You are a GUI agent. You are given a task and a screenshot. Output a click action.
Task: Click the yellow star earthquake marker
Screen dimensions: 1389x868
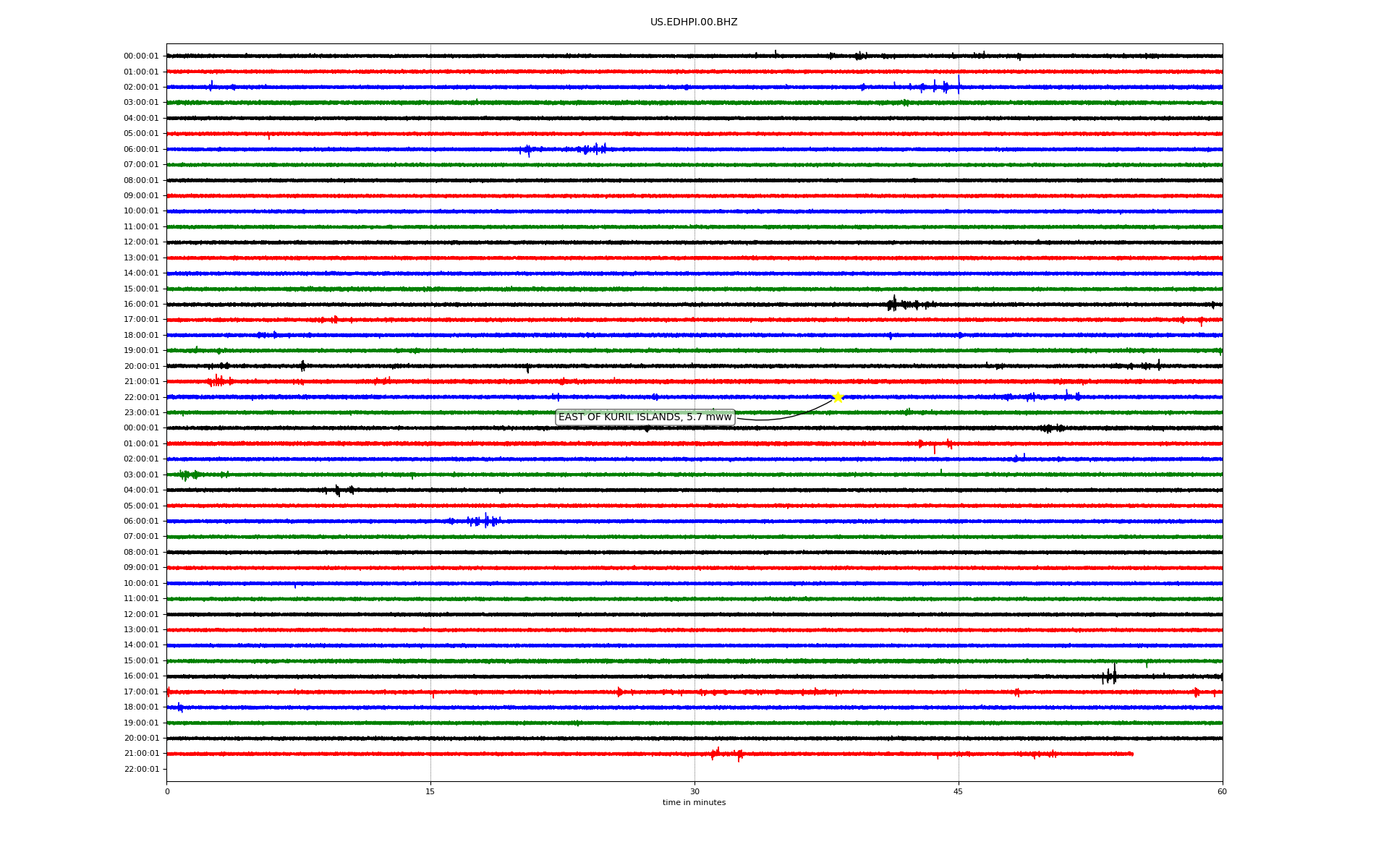(838, 397)
